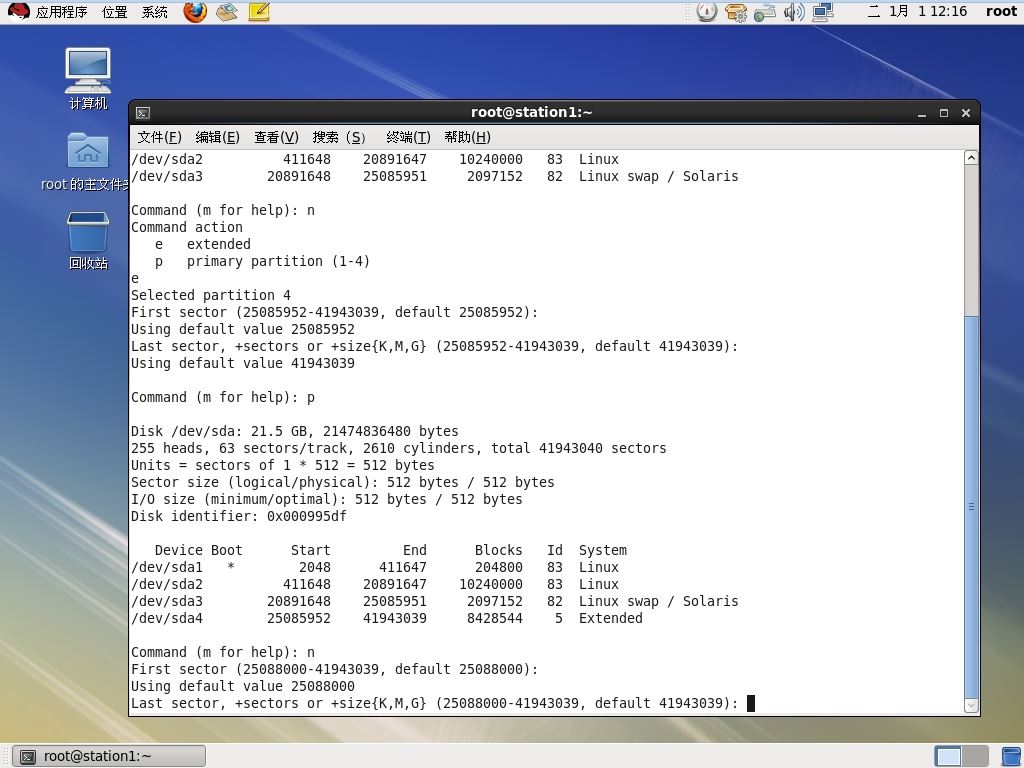Image resolution: width=1024 pixels, height=768 pixels.
Task: Close the terminal window
Action: pyautogui.click(x=966, y=114)
